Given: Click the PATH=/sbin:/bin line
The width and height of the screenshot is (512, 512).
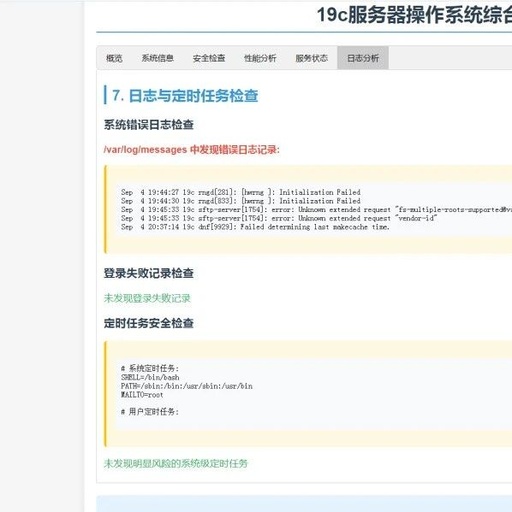Looking at the screenshot, I should (x=187, y=386).
